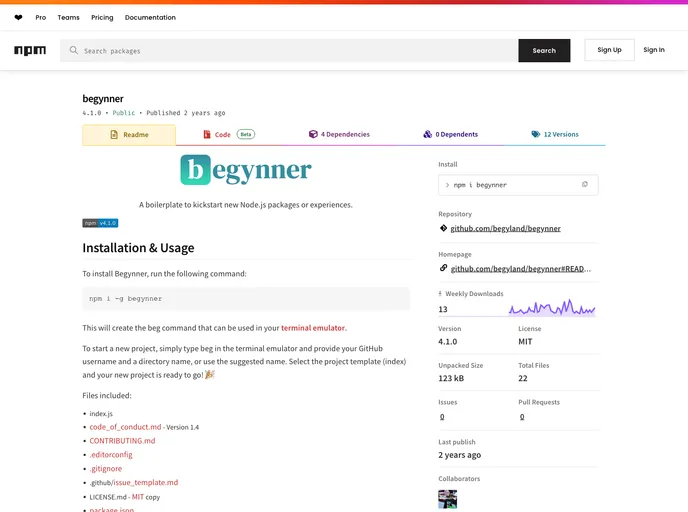Open the .gitignore link
The width and height of the screenshot is (688, 512).
[x=106, y=469]
